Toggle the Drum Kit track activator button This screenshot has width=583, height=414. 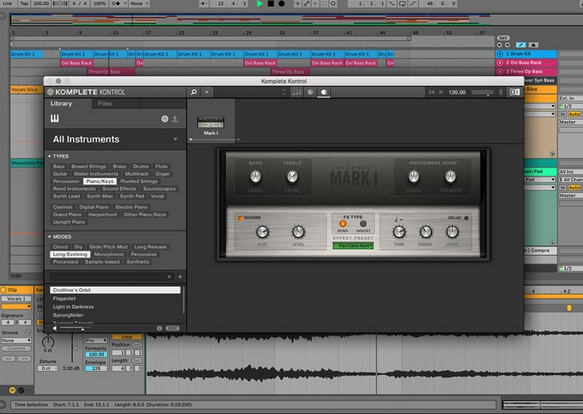[500, 54]
